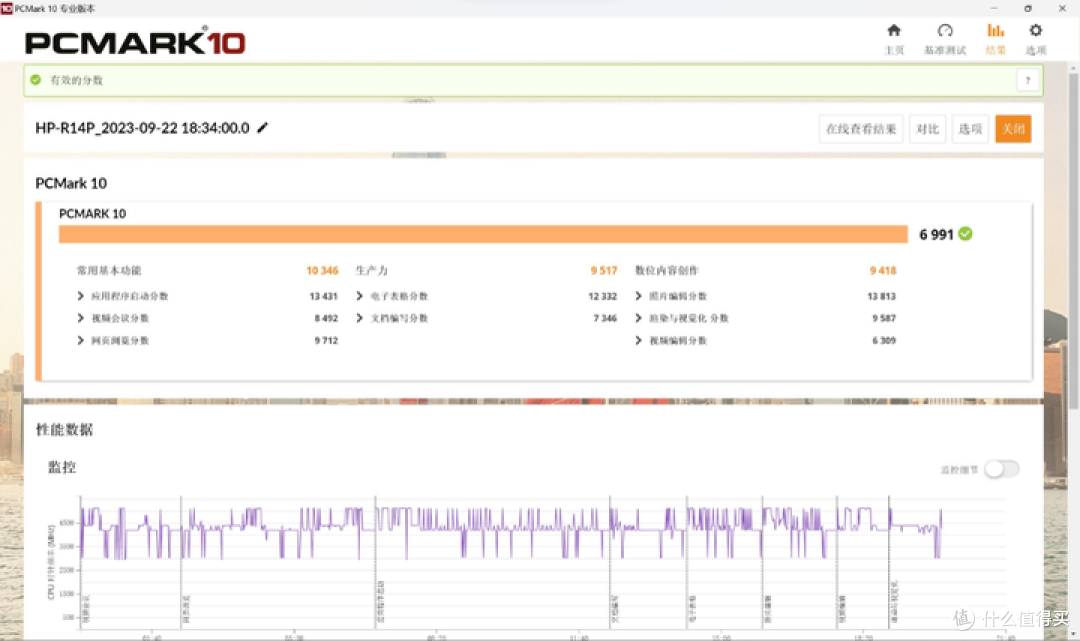Click 常用基本功能 score 10 346

pyautogui.click(x=322, y=271)
